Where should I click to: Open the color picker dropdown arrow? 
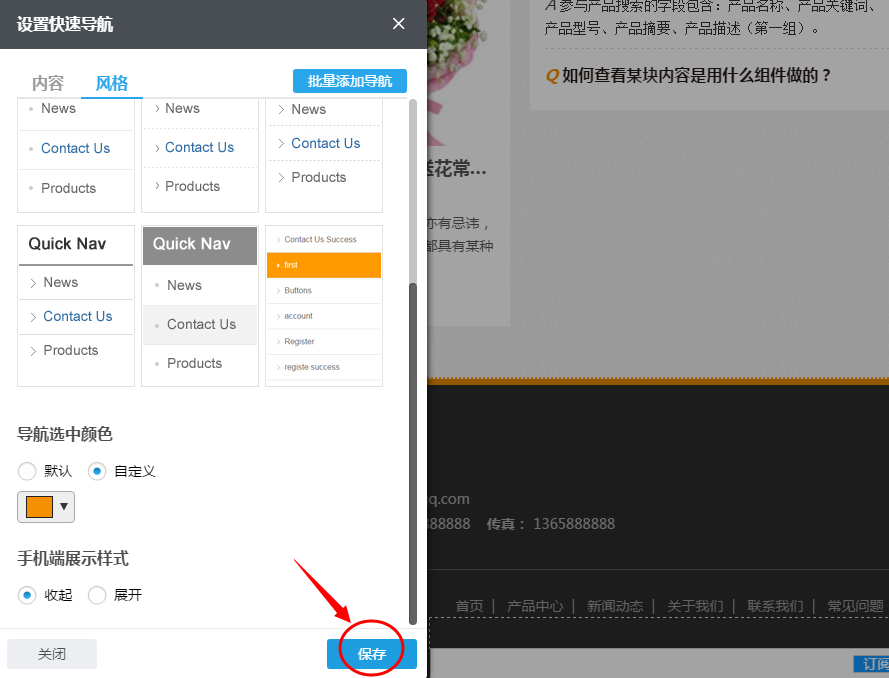pyautogui.click(x=64, y=507)
